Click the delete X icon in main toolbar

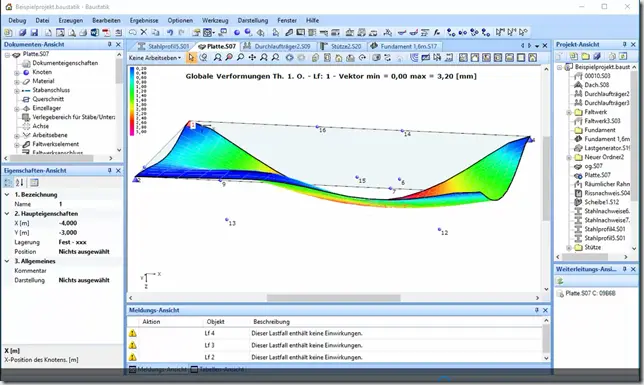(144, 32)
